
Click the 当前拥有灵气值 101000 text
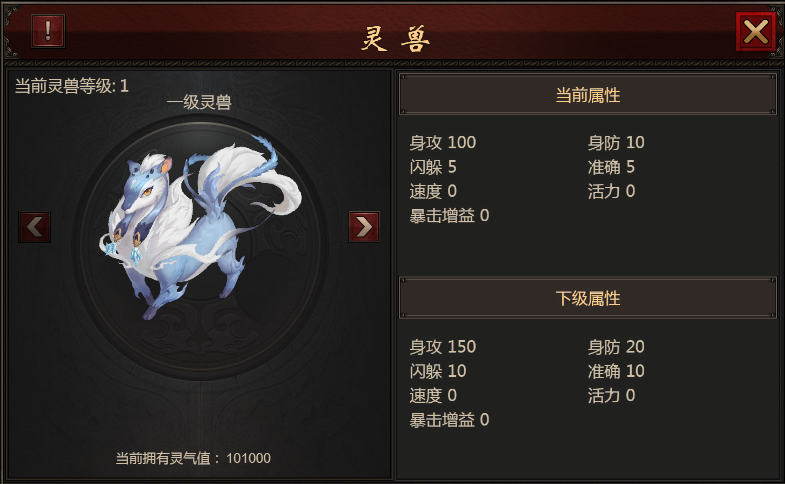tap(193, 458)
